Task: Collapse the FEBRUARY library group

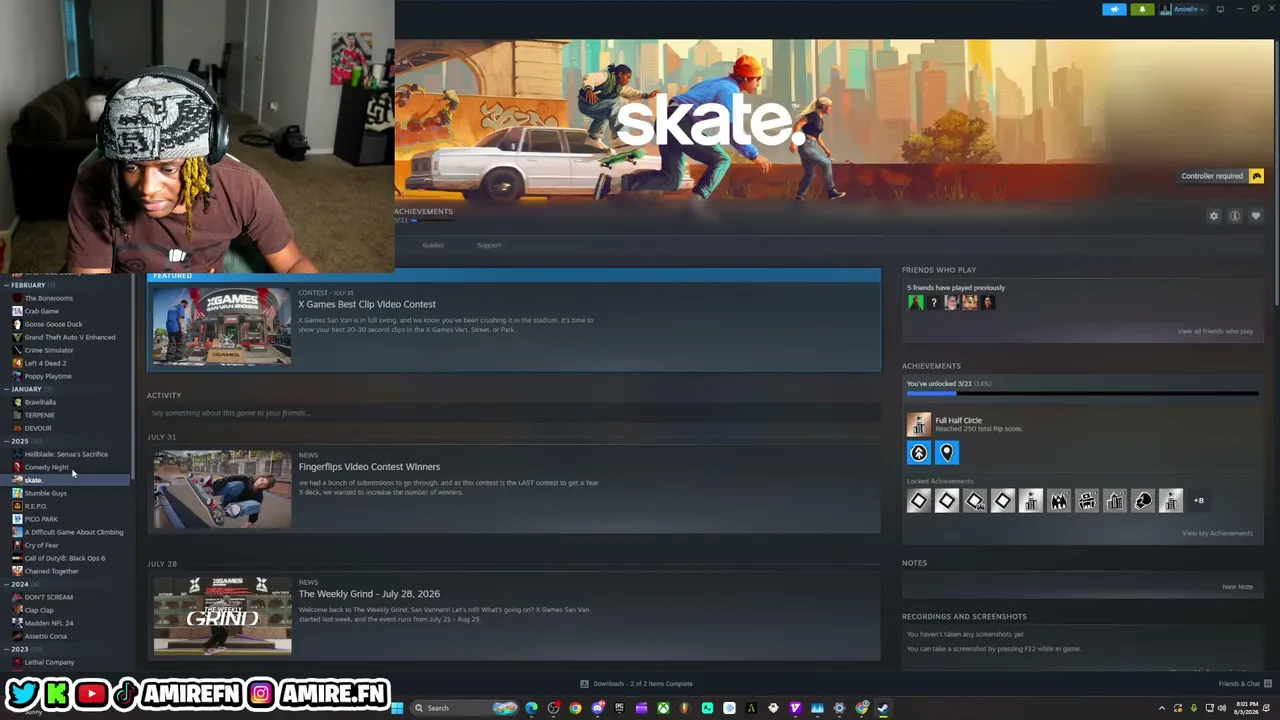Action: (x=28, y=285)
